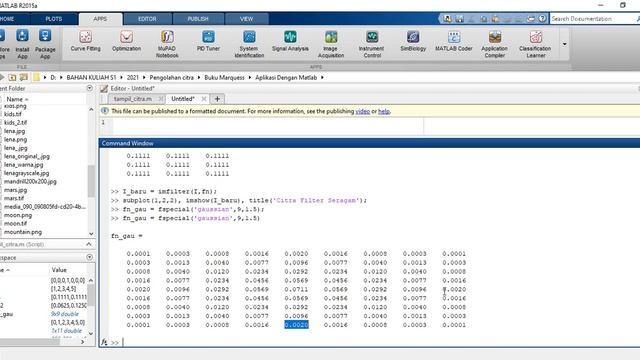
Task: Collapse the file details panel chevron
Action: 89,244
